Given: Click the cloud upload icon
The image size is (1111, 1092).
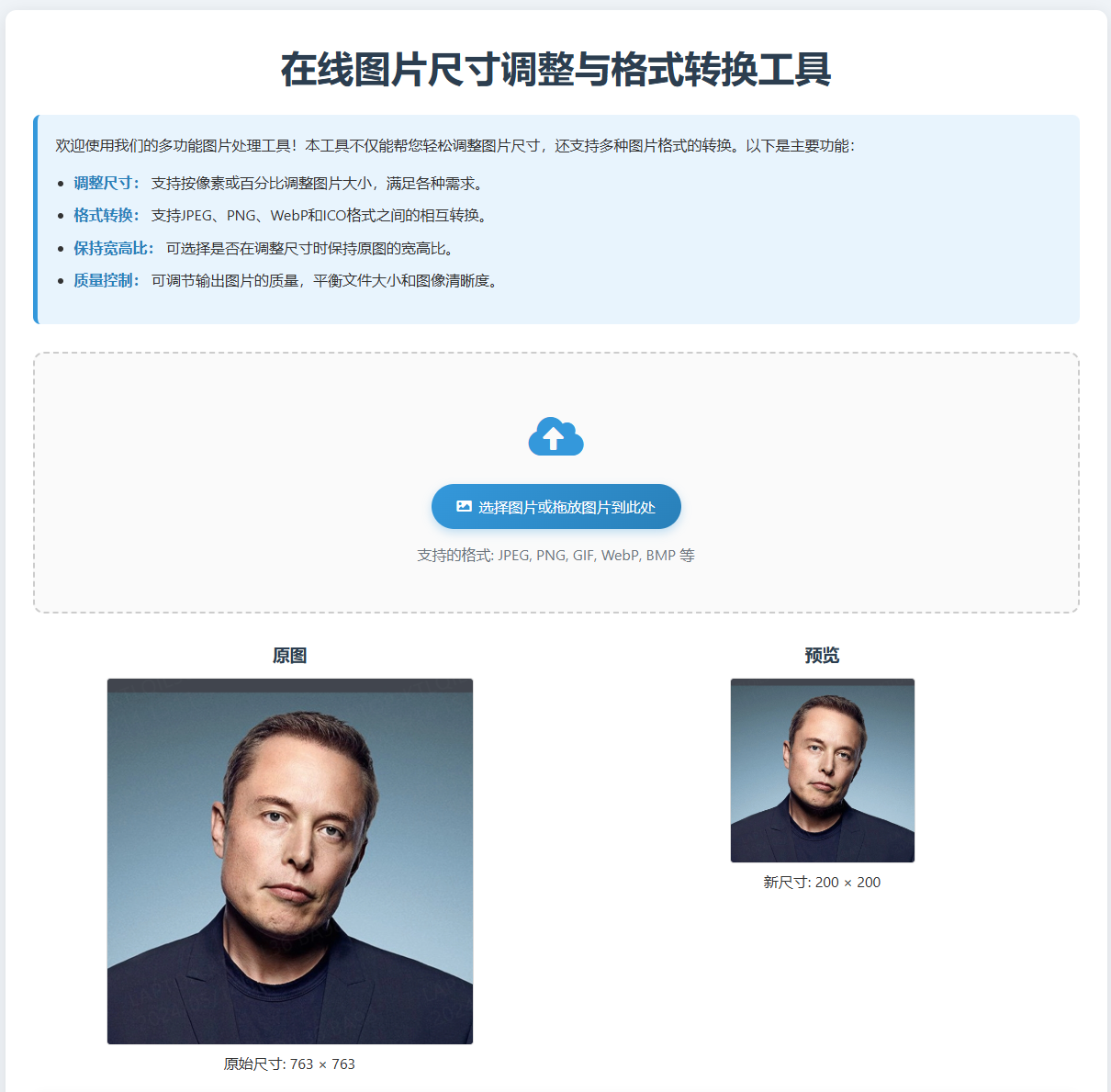Looking at the screenshot, I should click(555, 436).
